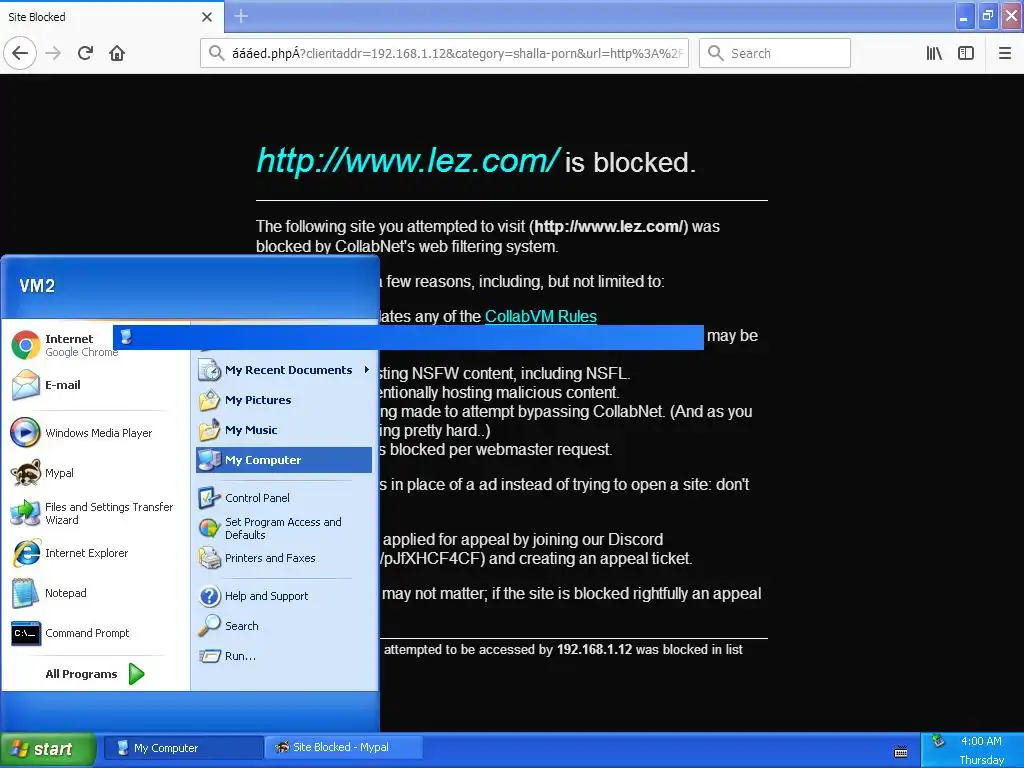This screenshot has height=768, width=1024.
Task: Select the Site Blocked browser tab
Action: pyautogui.click(x=112, y=17)
